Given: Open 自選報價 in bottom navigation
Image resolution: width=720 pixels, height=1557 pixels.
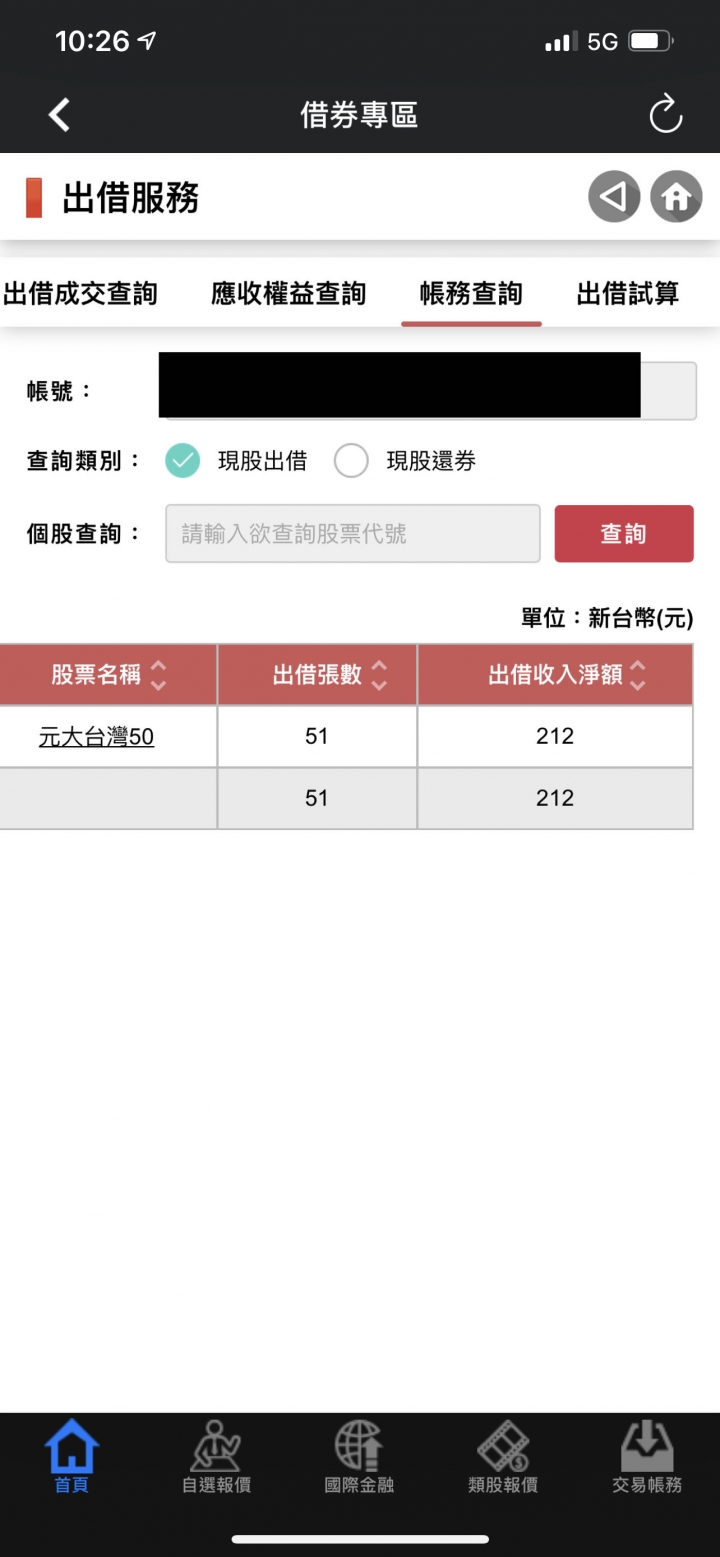Looking at the screenshot, I should tap(216, 1457).
